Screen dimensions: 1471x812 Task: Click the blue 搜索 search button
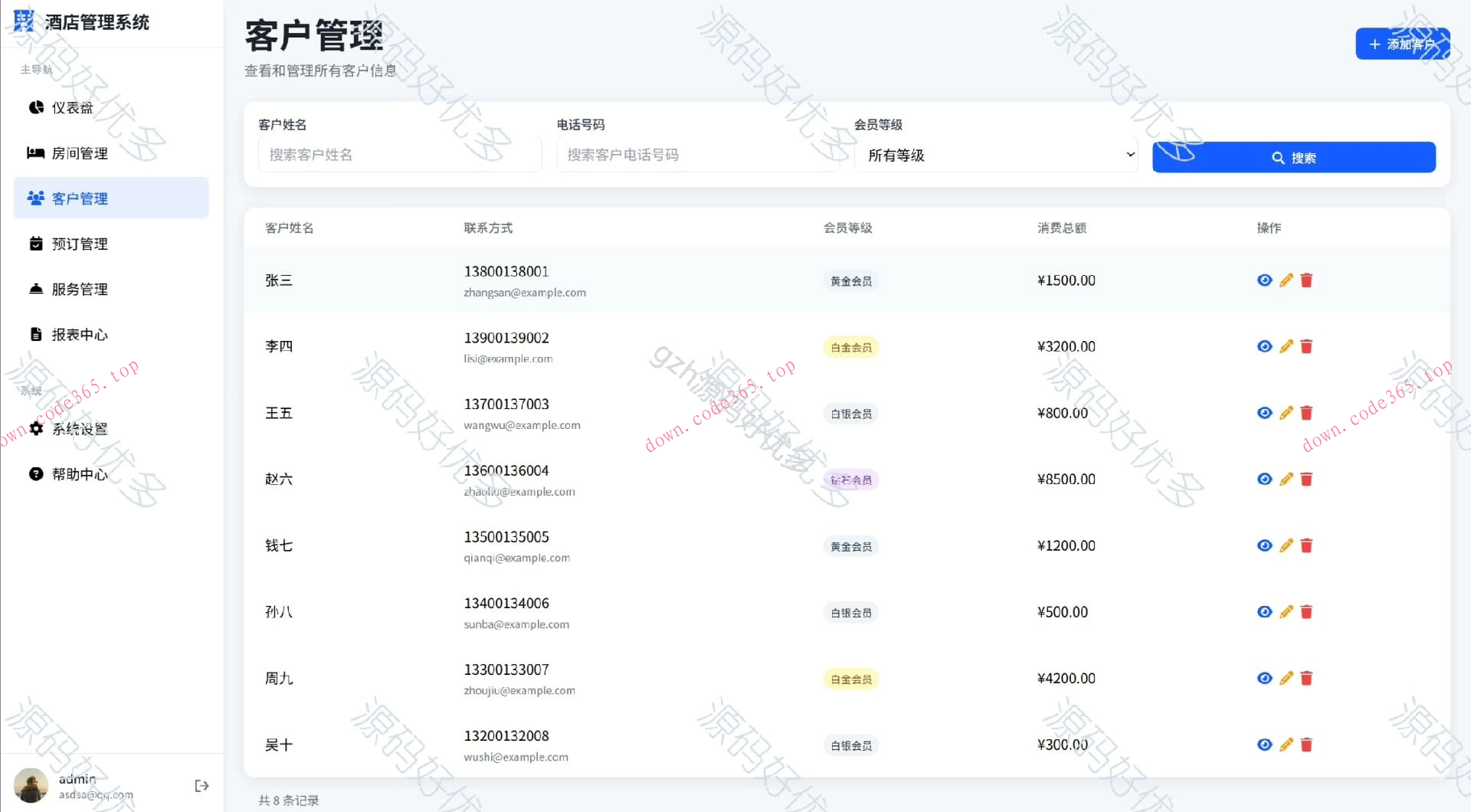point(1293,157)
